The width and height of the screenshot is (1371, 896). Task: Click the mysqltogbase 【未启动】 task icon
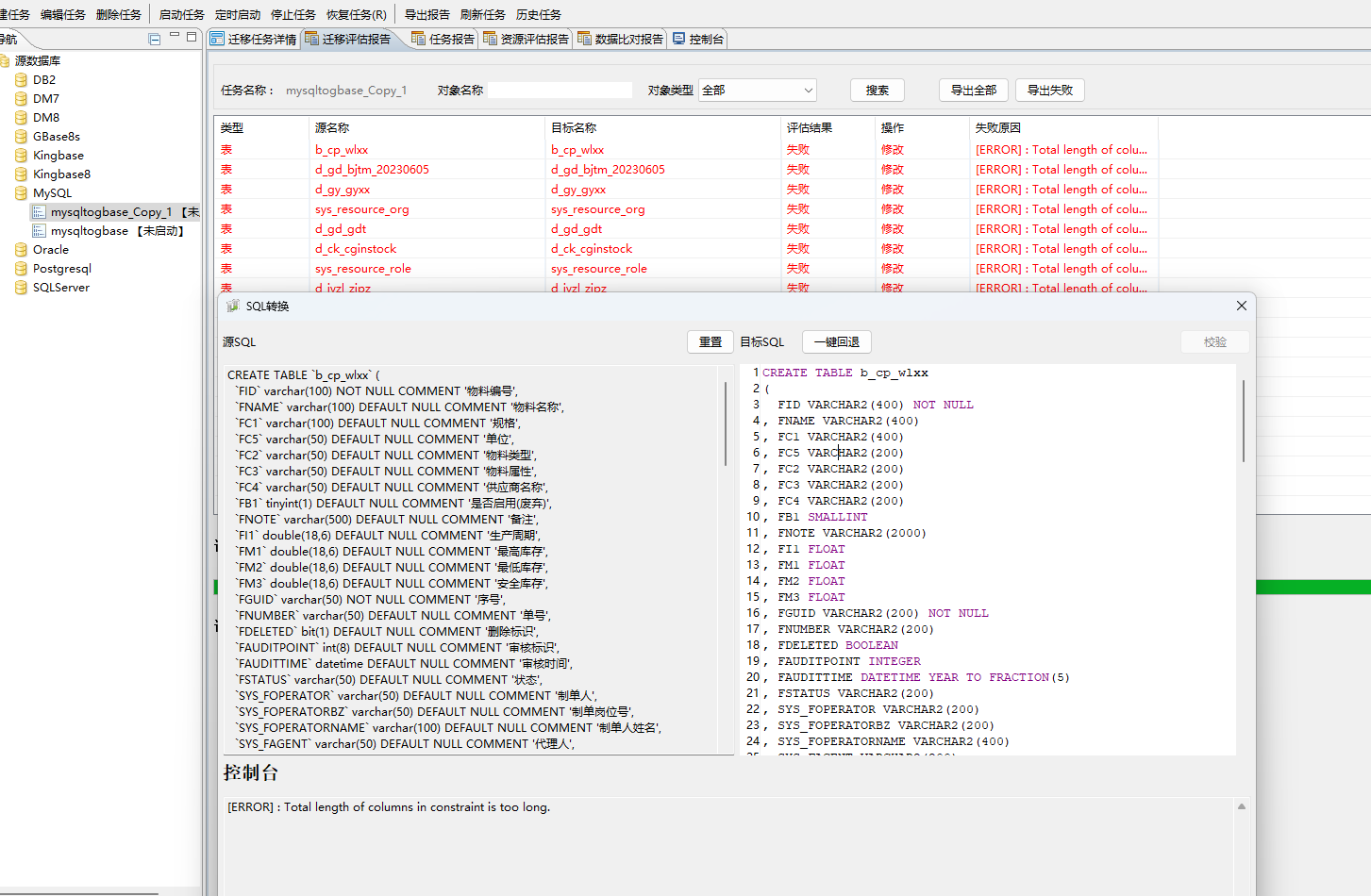click(39, 231)
